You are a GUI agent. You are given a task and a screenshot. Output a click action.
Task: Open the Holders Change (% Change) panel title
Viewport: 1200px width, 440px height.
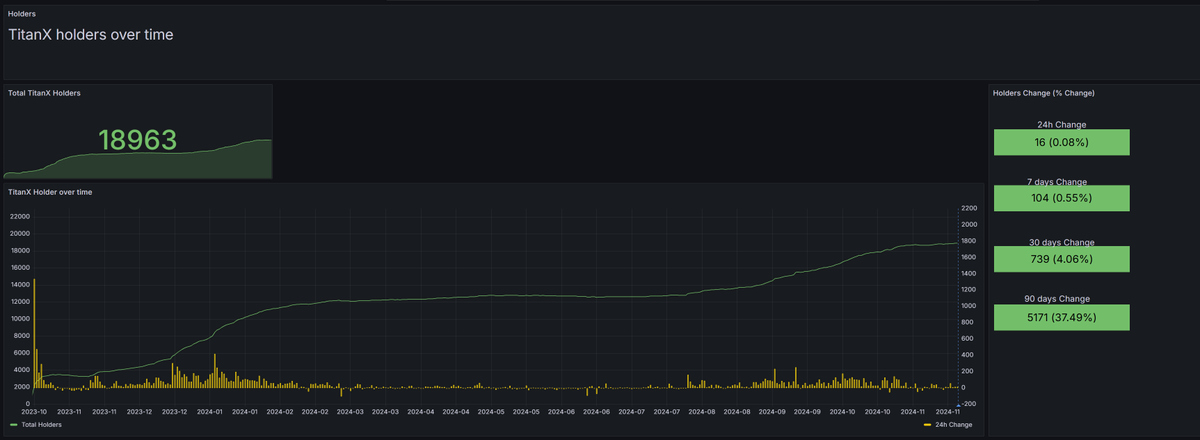pyautogui.click(x=1043, y=93)
